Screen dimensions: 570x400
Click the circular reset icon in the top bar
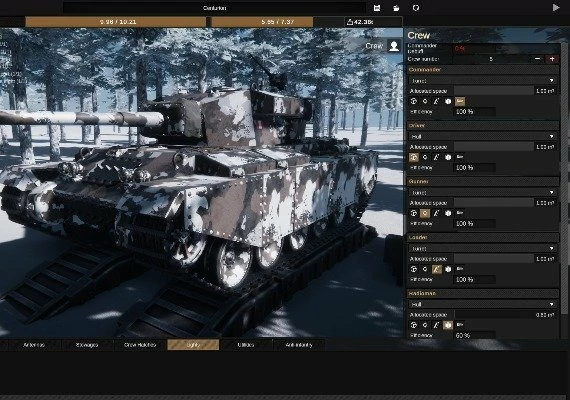coord(416,8)
